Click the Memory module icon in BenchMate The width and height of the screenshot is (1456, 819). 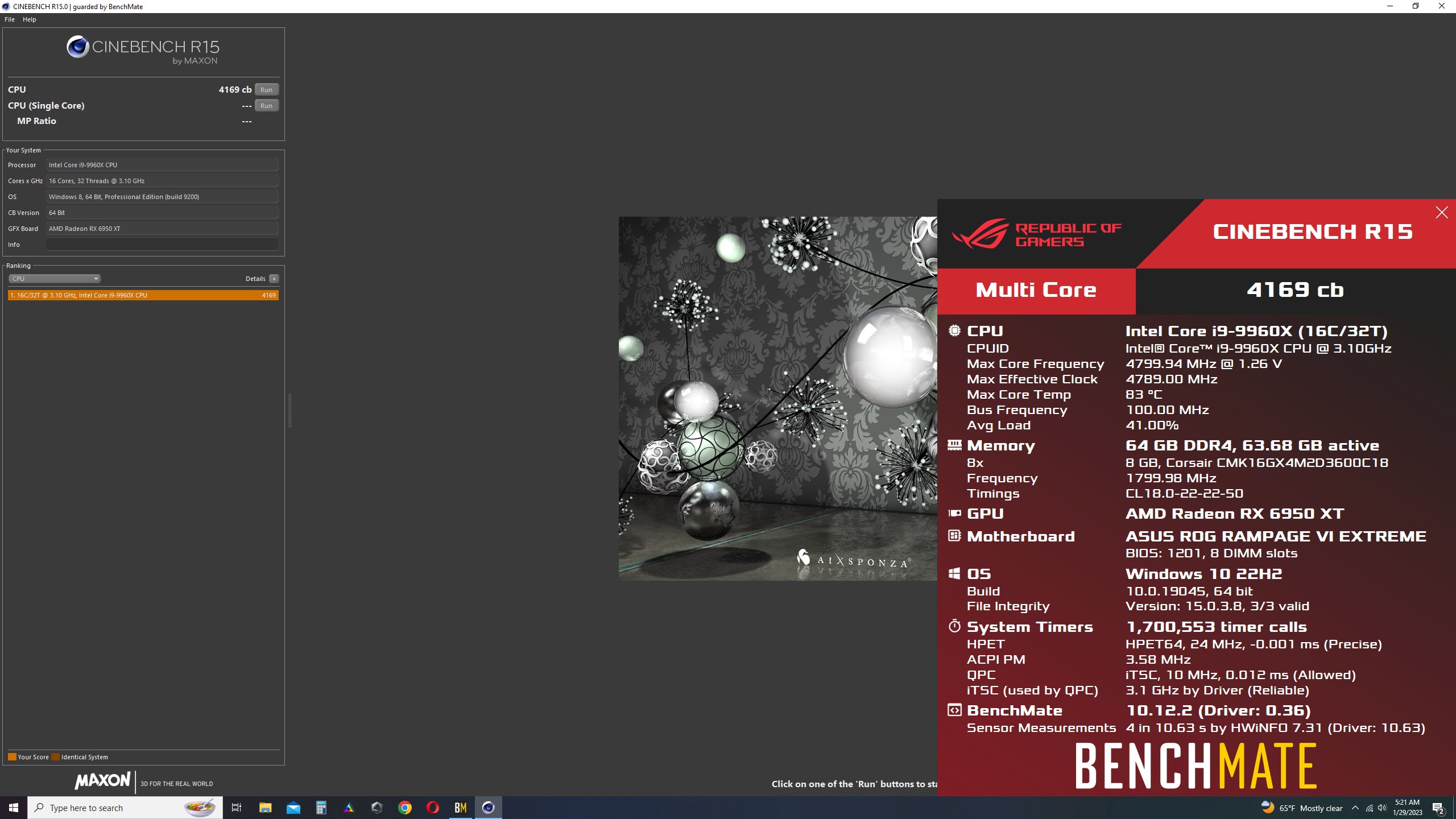954,445
